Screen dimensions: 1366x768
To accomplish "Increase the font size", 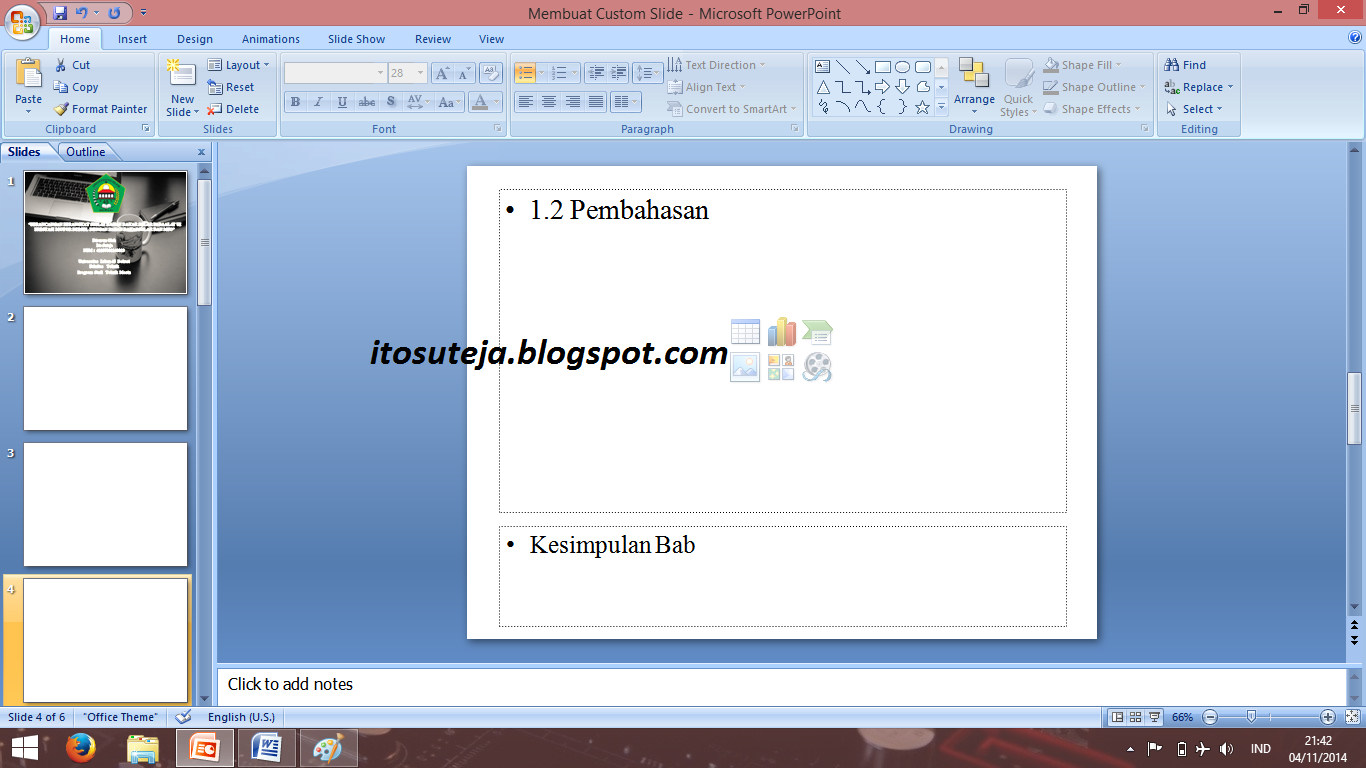I will 442,73.
